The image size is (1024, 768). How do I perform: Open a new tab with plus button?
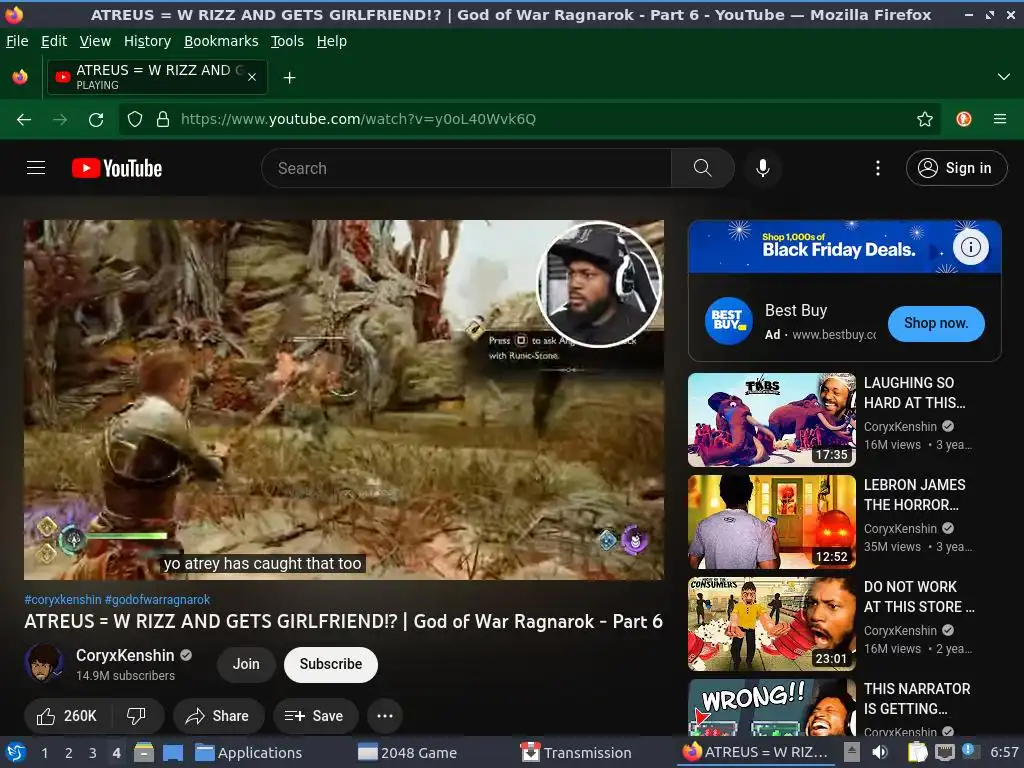(289, 78)
